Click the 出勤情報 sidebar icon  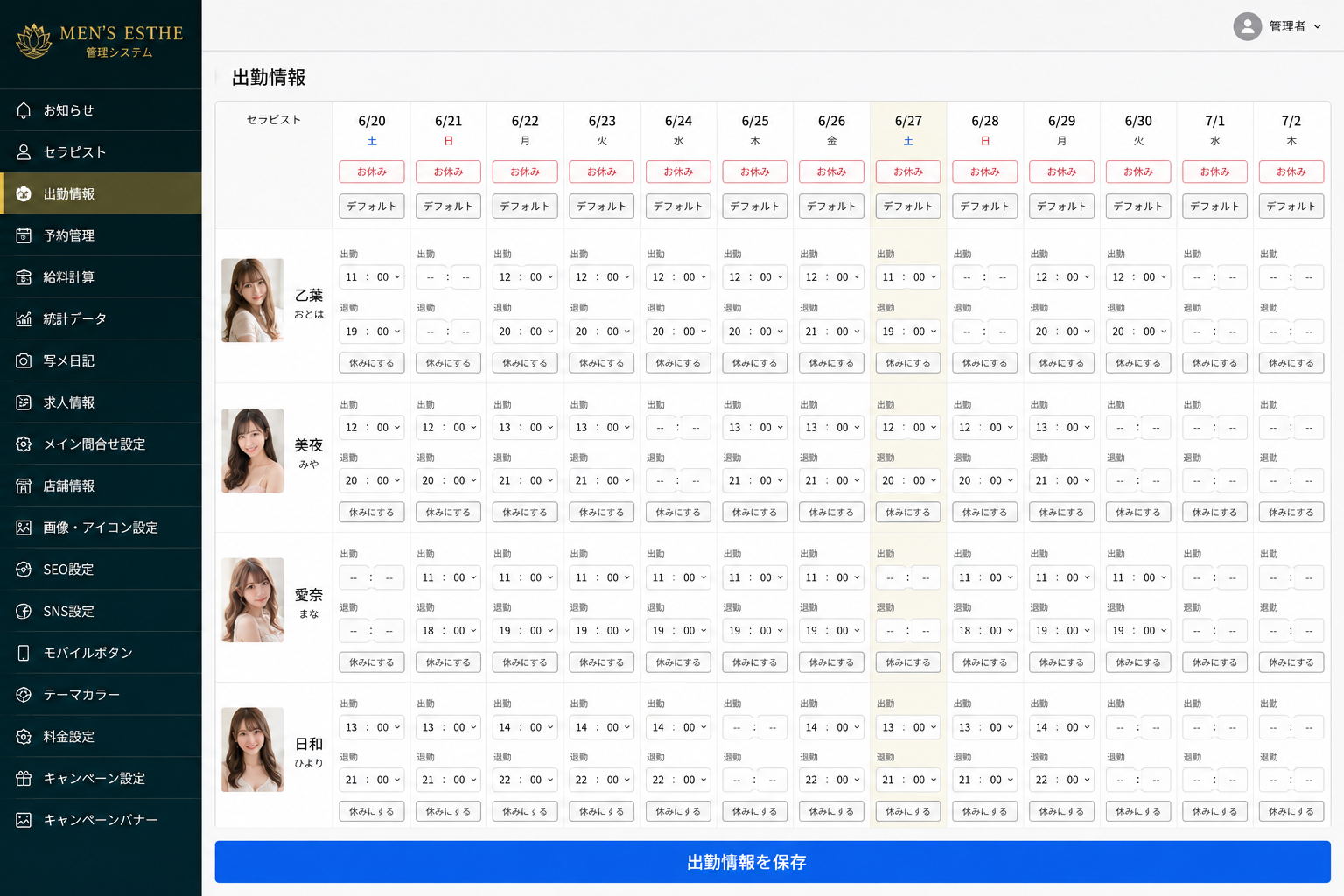[24, 193]
